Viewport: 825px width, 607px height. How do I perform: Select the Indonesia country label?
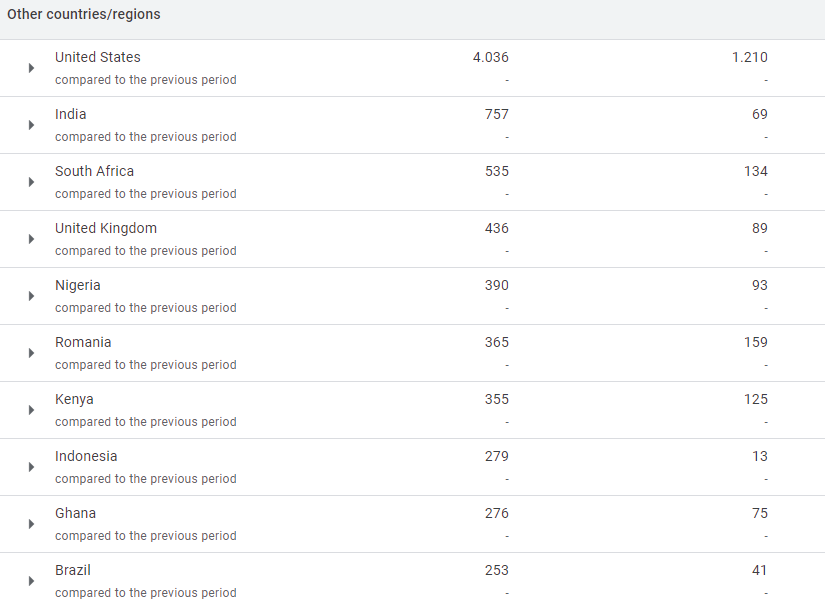tap(86, 456)
